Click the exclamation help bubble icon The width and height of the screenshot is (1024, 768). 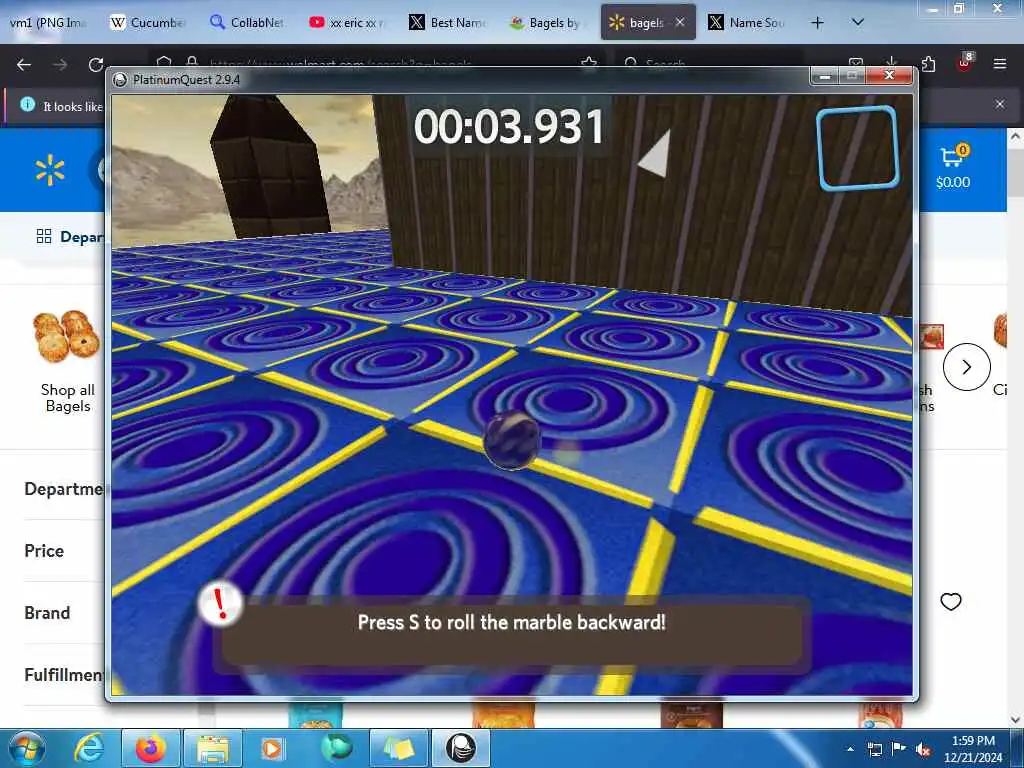[x=220, y=604]
